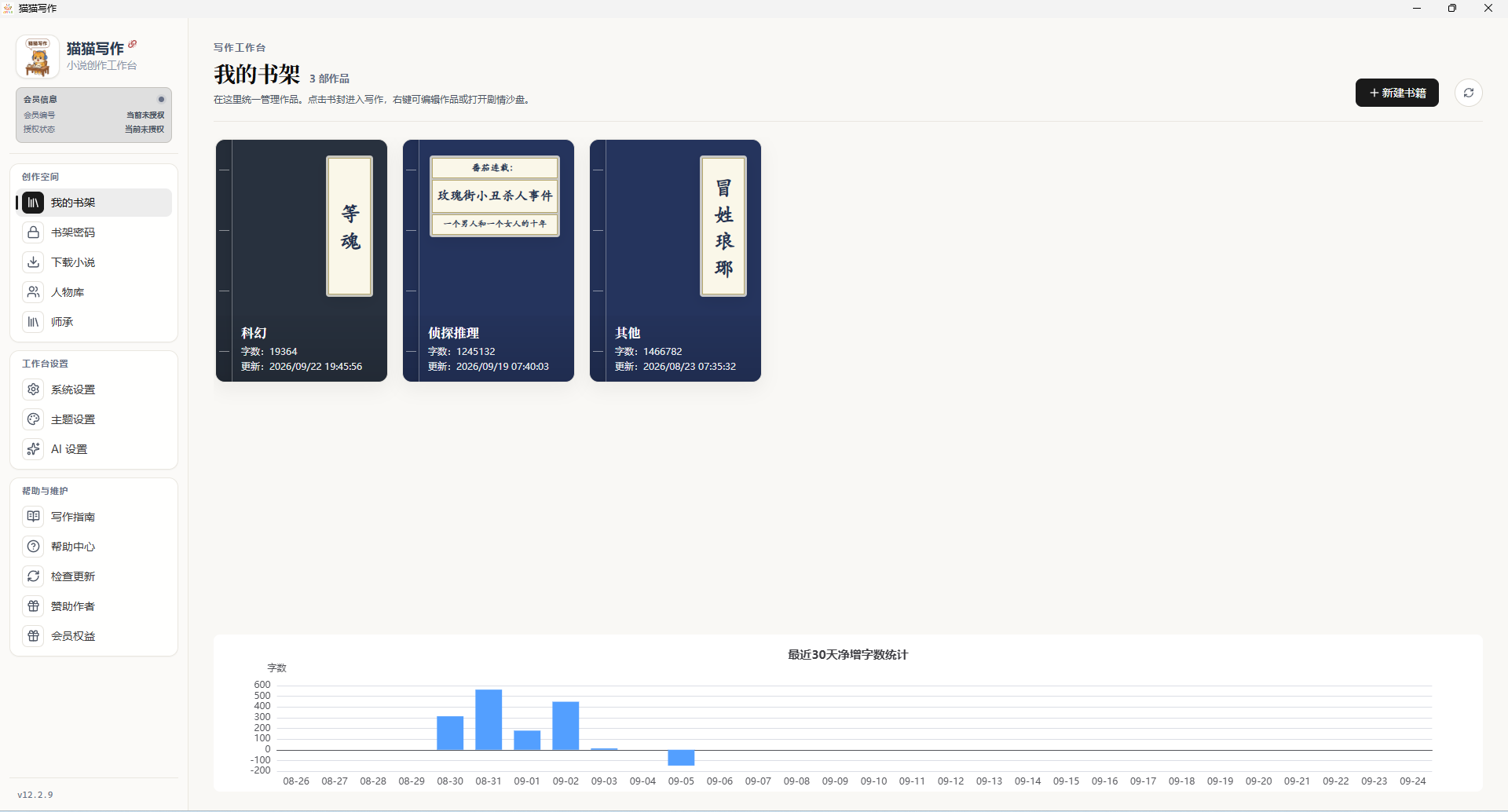
Task: Click the 09-02 bar in chart
Action: pyautogui.click(x=565, y=726)
